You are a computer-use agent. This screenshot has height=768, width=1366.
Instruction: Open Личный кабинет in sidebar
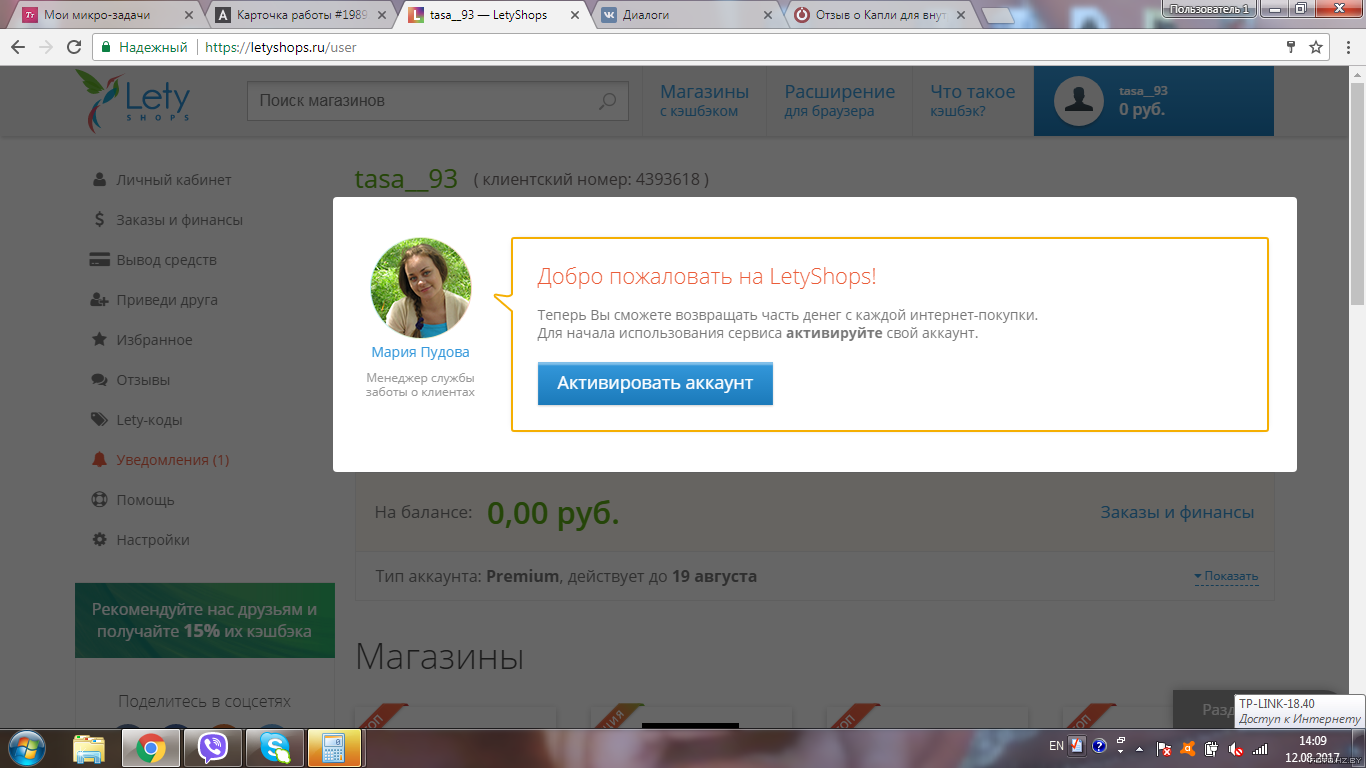pos(173,180)
